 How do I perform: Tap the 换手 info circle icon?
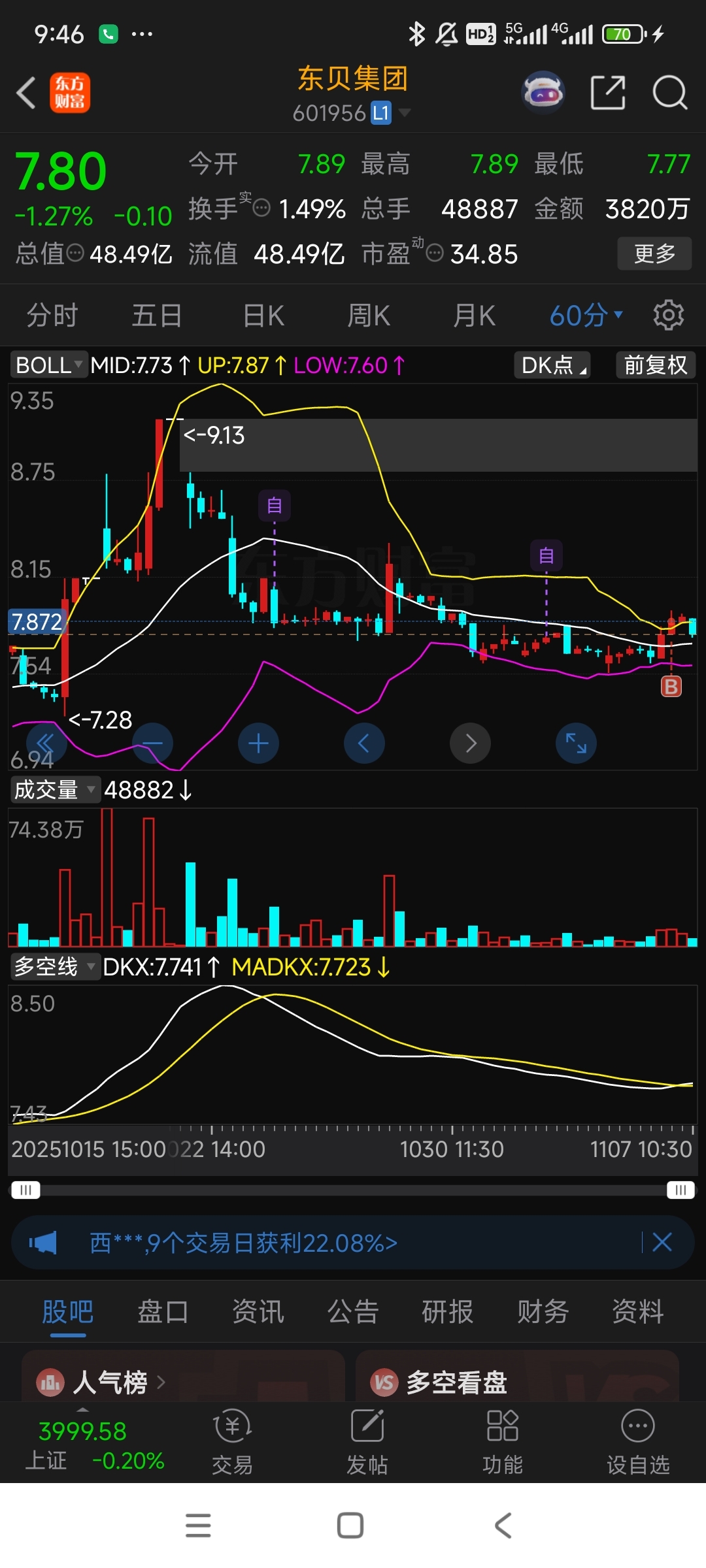coord(261,208)
